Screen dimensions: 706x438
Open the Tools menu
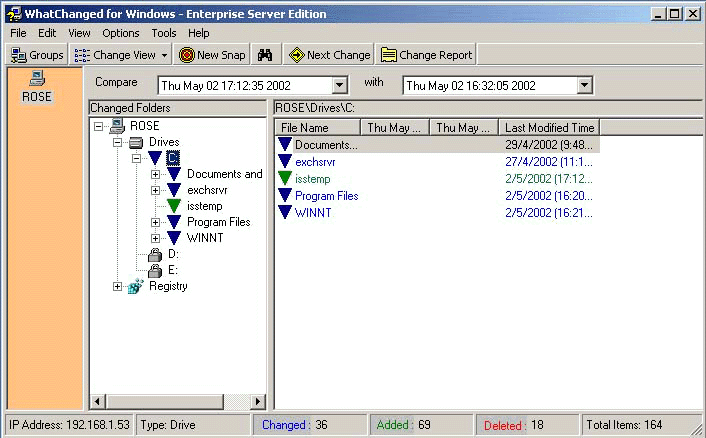[x=164, y=33]
